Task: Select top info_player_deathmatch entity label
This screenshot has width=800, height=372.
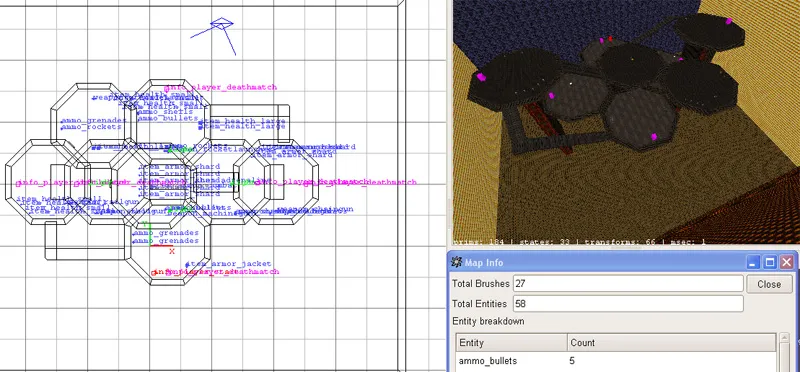Action: (220, 87)
